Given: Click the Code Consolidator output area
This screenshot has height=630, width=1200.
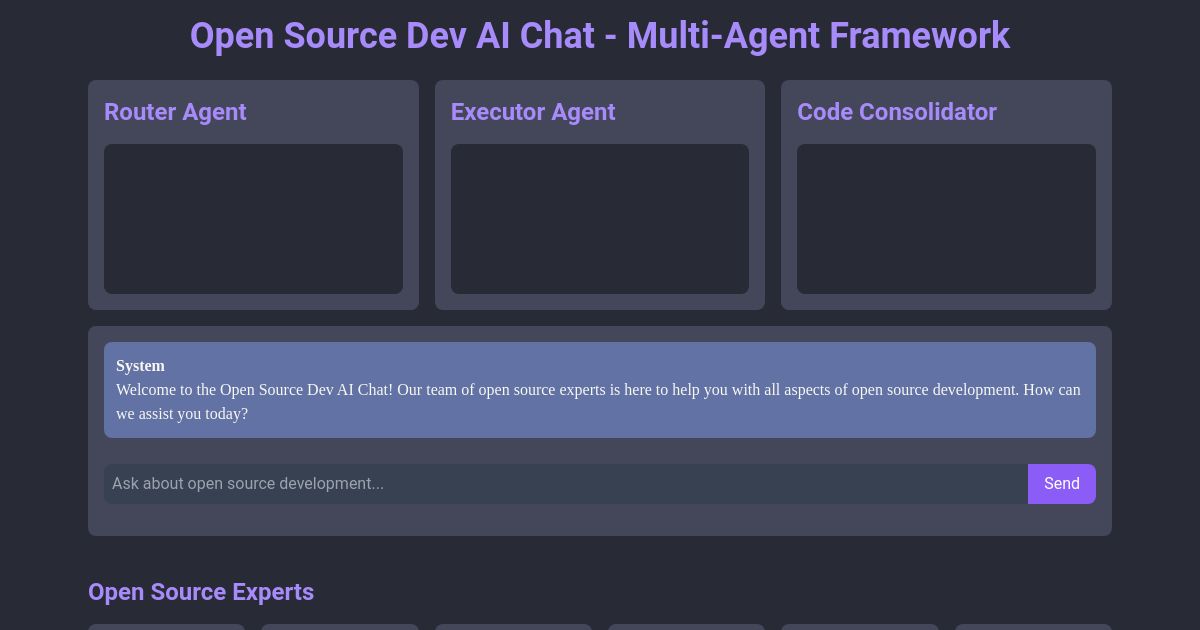Looking at the screenshot, I should pyautogui.click(x=946, y=219).
